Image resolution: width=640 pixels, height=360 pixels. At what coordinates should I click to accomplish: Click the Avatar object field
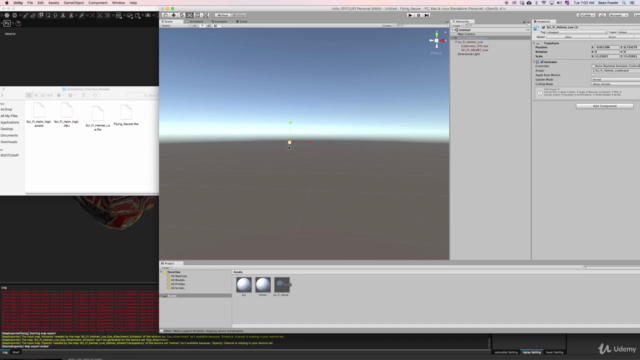click(616, 71)
